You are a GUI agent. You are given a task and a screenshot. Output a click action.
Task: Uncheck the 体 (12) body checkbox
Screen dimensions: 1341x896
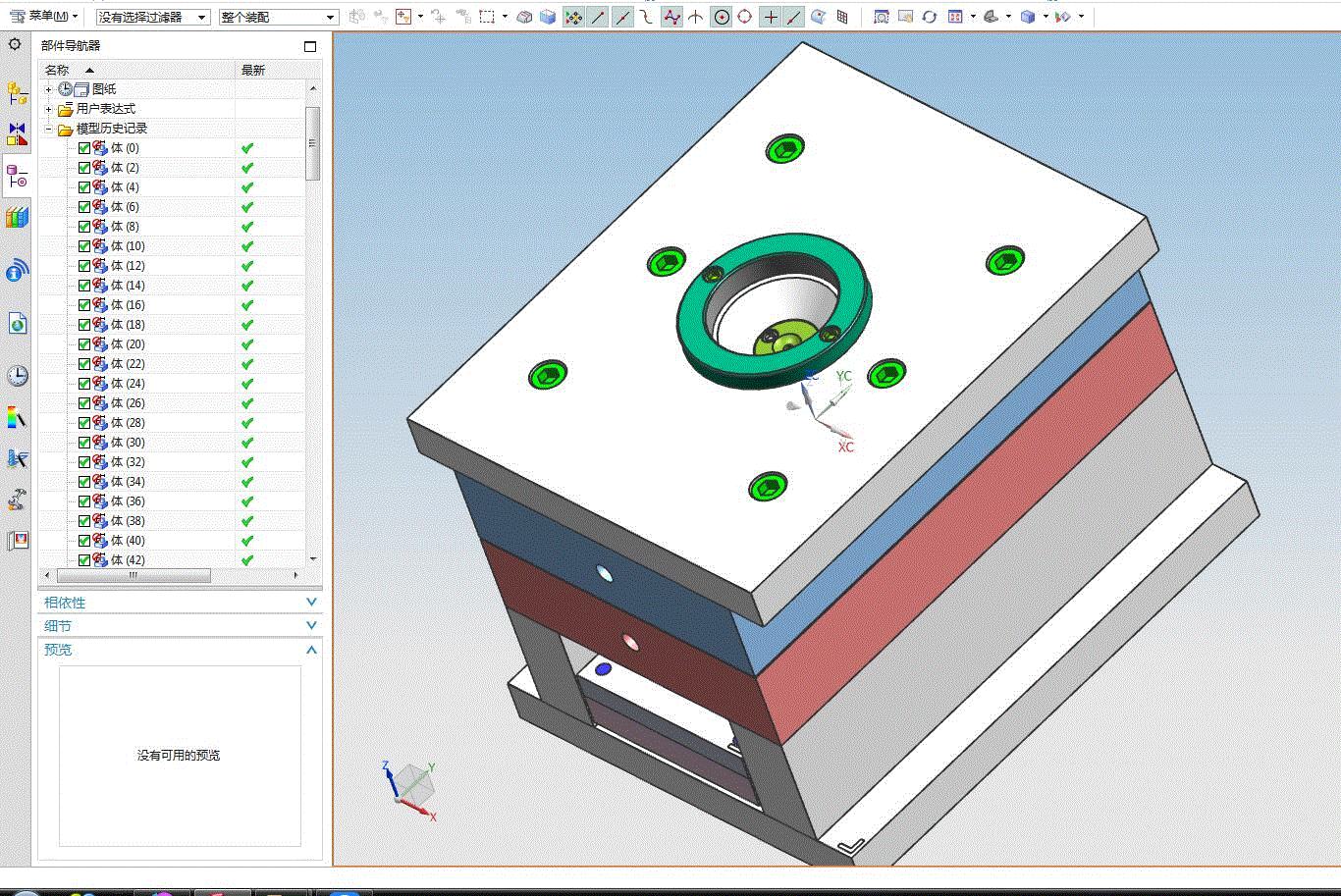pos(84,266)
